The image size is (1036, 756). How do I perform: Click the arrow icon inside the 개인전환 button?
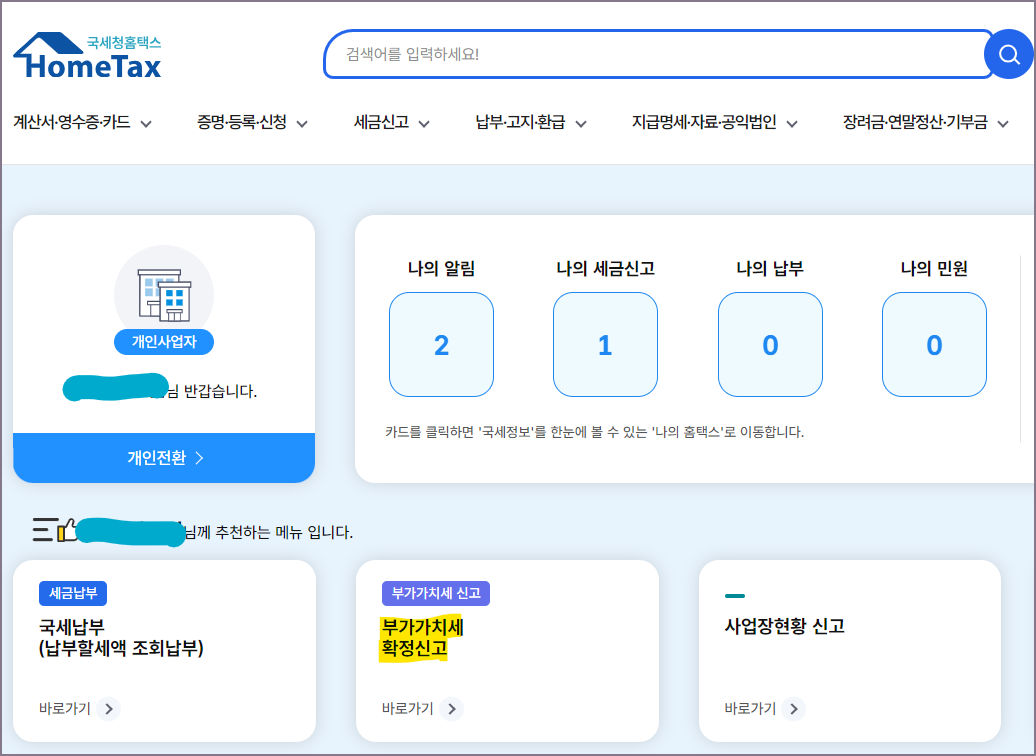199,458
